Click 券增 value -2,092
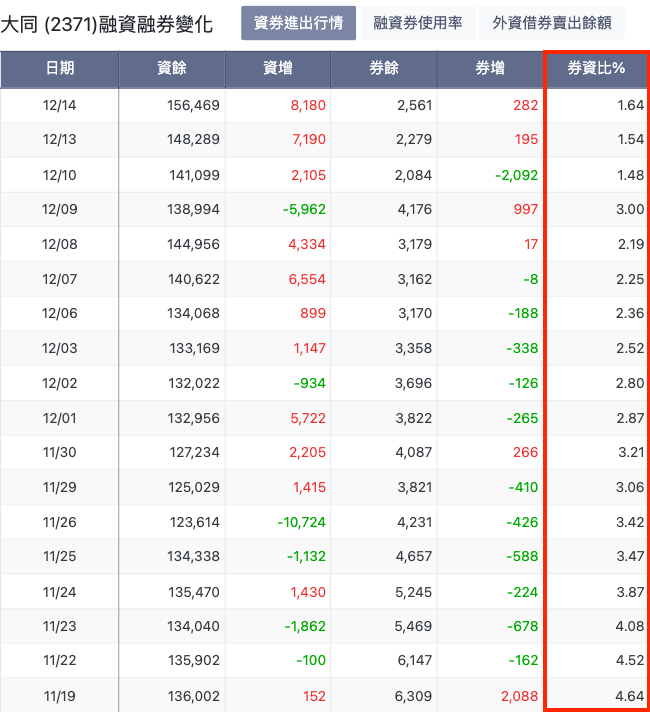The image size is (650, 712). tap(516, 175)
